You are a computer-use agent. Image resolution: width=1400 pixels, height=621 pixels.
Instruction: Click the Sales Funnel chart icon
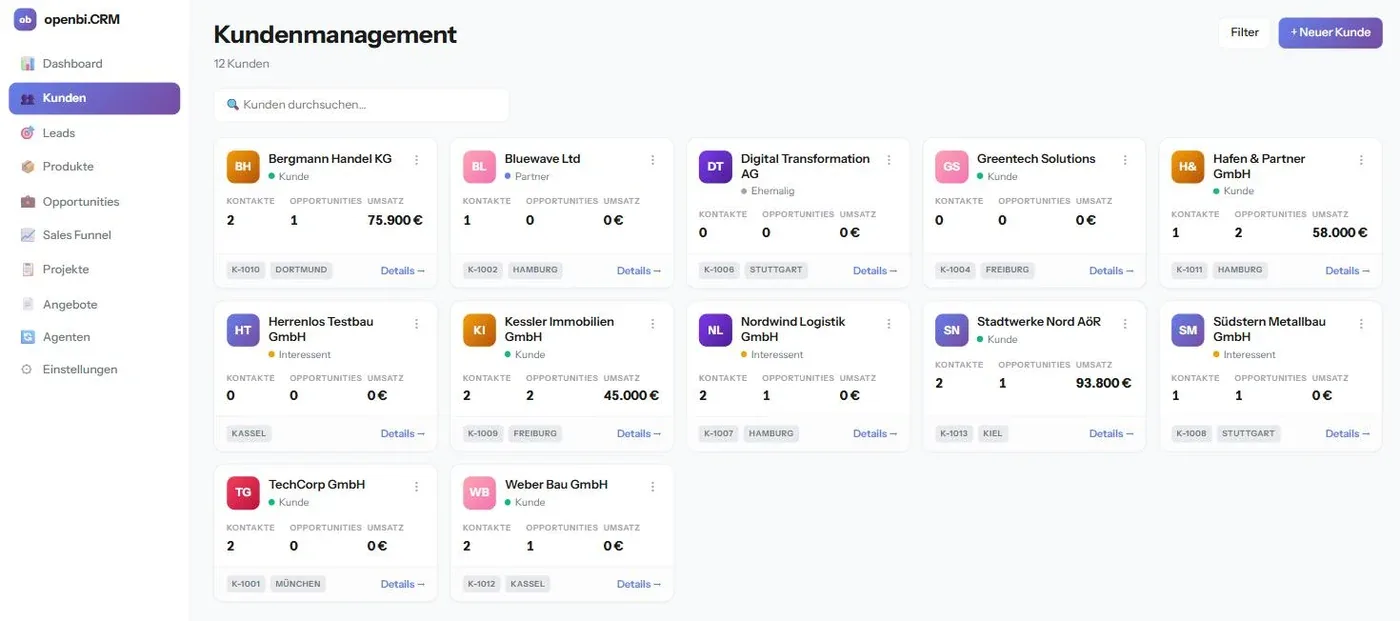click(27, 236)
